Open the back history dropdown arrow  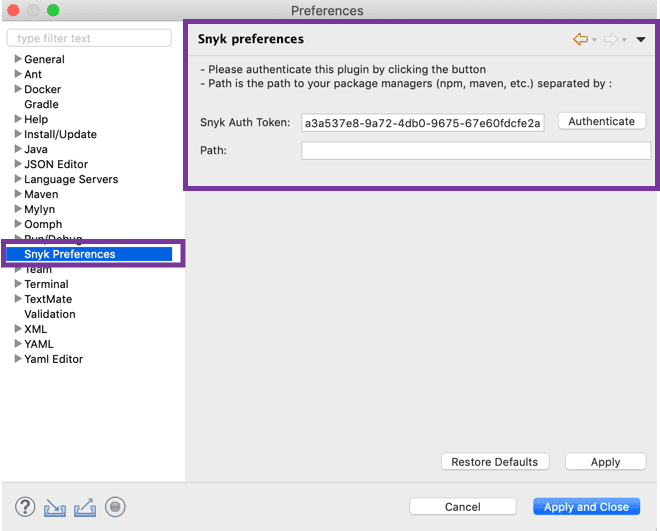point(594,40)
